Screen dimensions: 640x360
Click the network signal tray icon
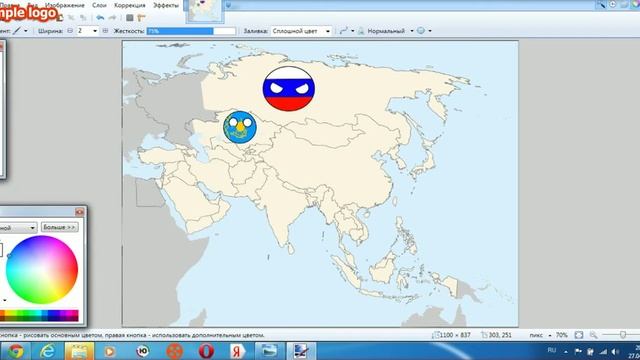coord(603,351)
